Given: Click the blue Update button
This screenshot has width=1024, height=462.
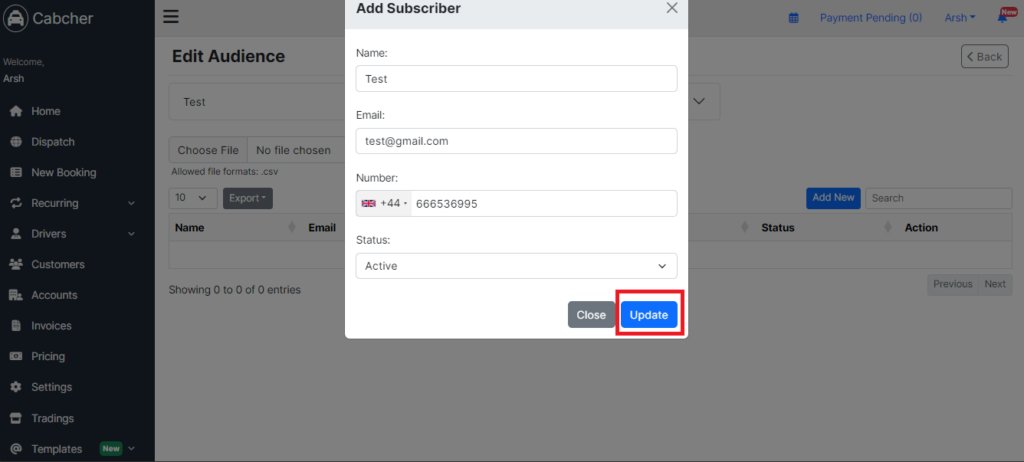Looking at the screenshot, I should (x=648, y=314).
